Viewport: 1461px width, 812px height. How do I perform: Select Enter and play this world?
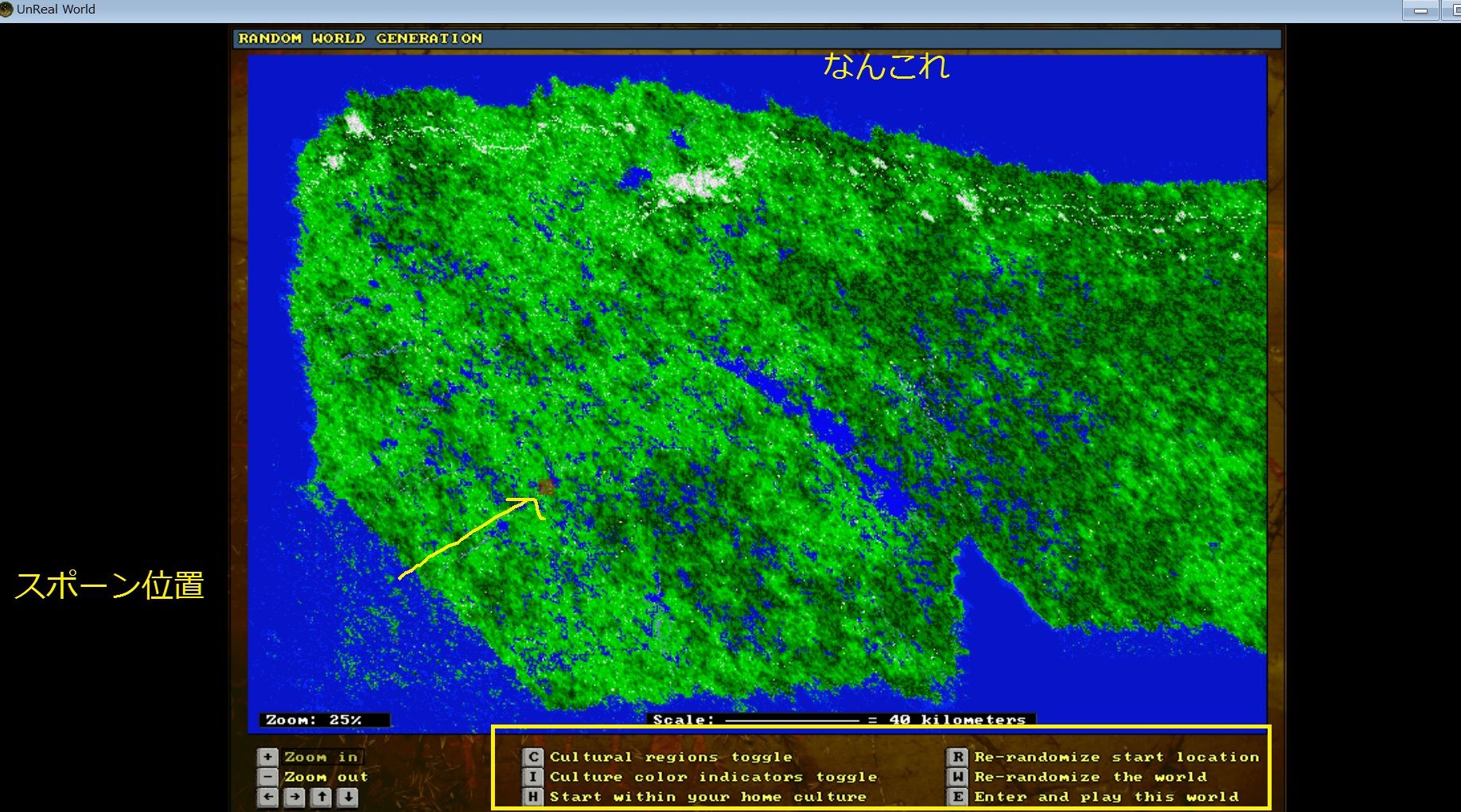click(1106, 797)
